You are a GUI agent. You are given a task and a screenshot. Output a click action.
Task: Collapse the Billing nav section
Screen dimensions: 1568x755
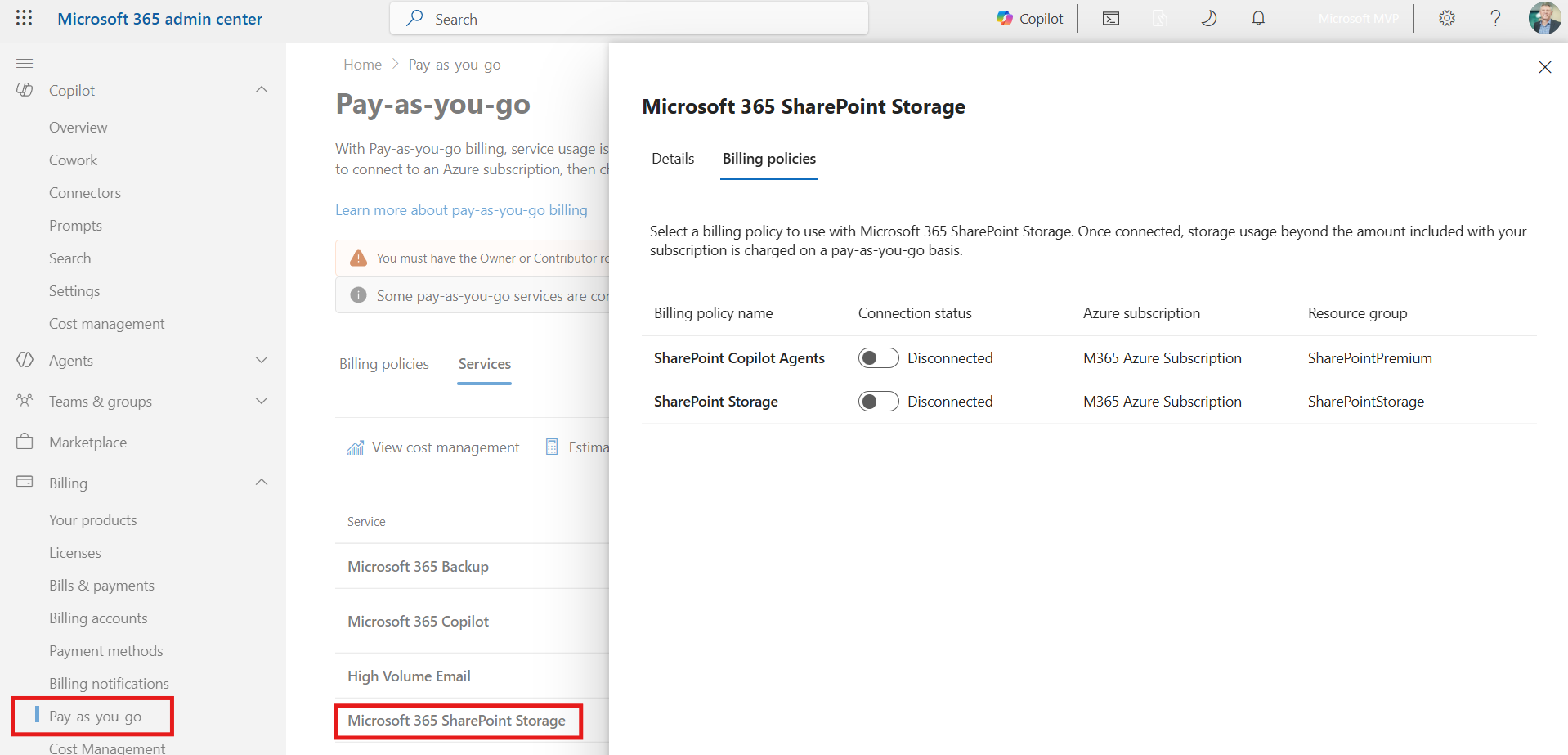coord(262,483)
